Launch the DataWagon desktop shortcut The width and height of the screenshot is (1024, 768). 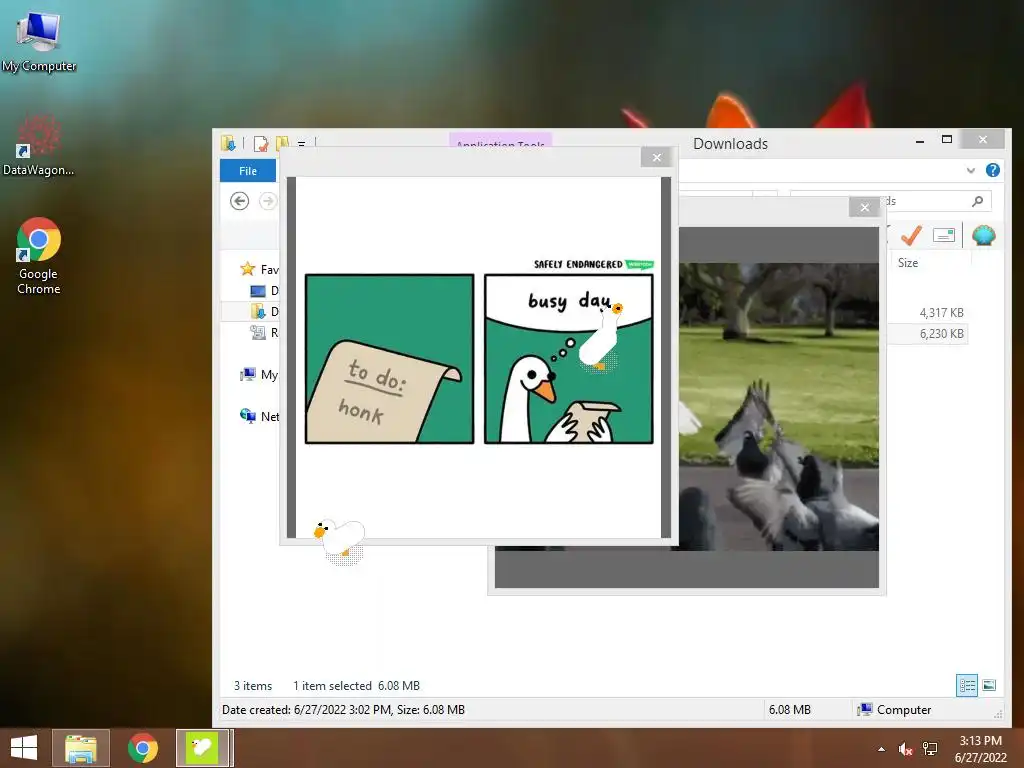(x=39, y=145)
